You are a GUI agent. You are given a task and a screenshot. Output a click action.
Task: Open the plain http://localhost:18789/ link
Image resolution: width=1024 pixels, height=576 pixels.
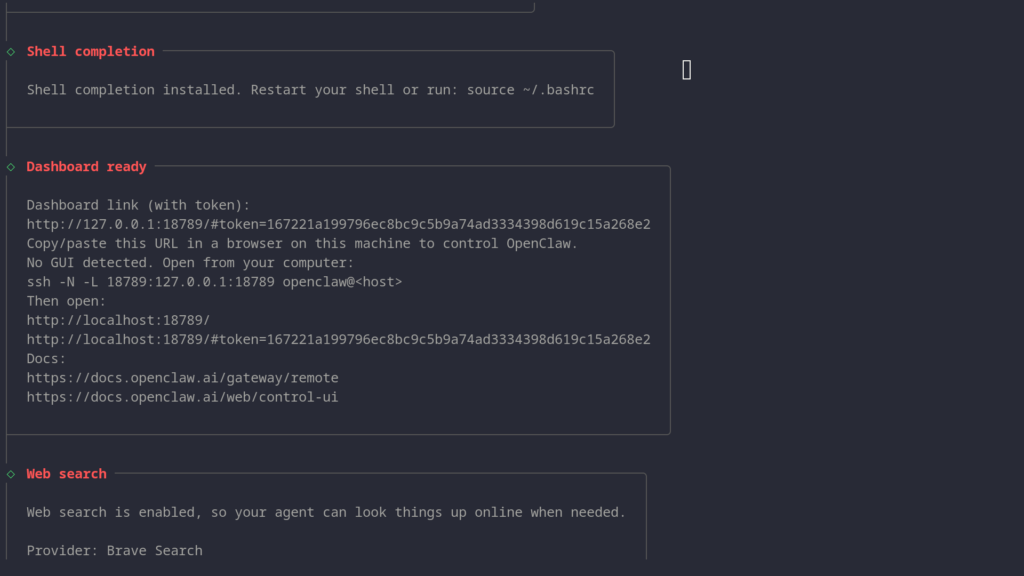pos(118,320)
